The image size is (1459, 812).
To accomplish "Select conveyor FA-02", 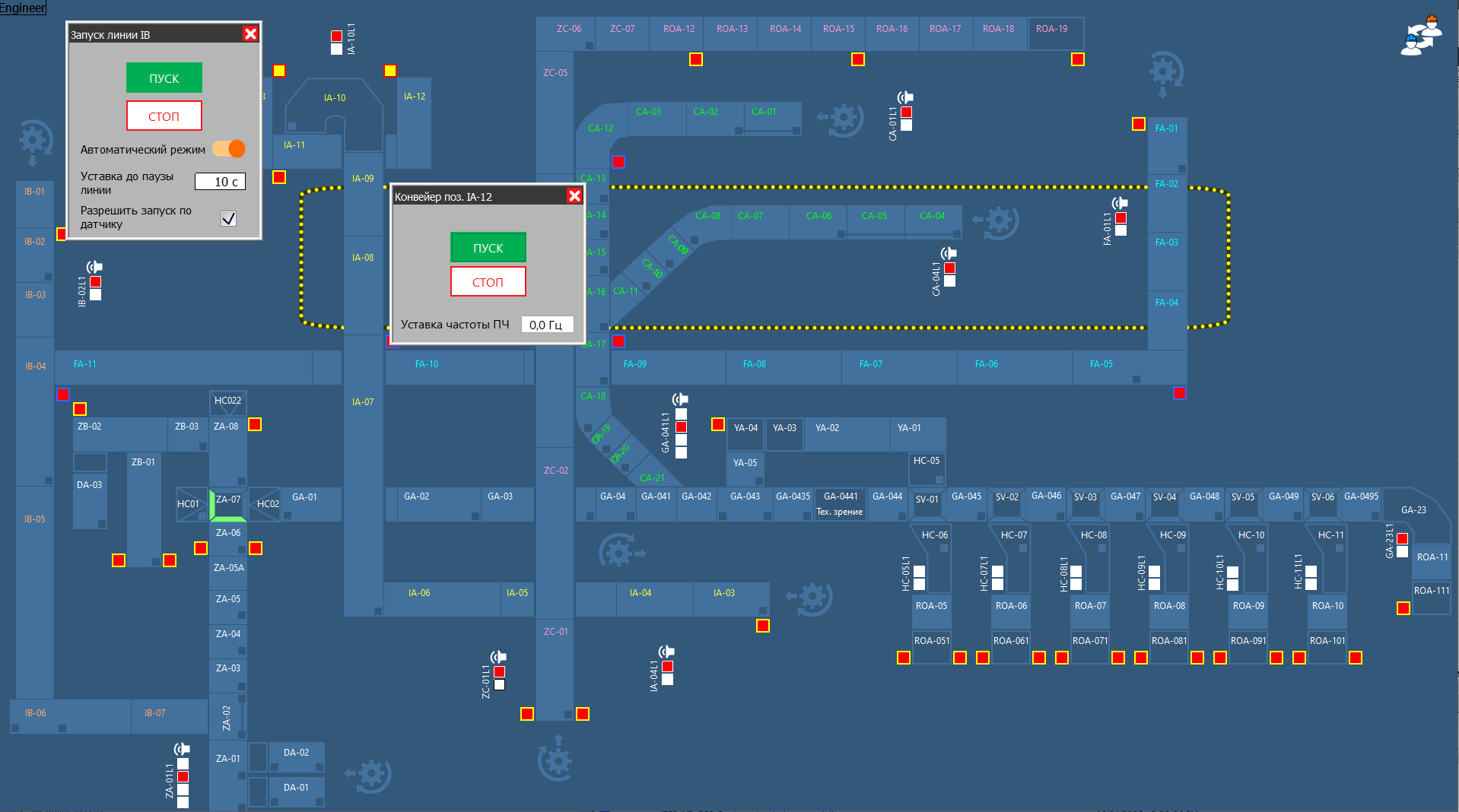I will pos(1168,203).
